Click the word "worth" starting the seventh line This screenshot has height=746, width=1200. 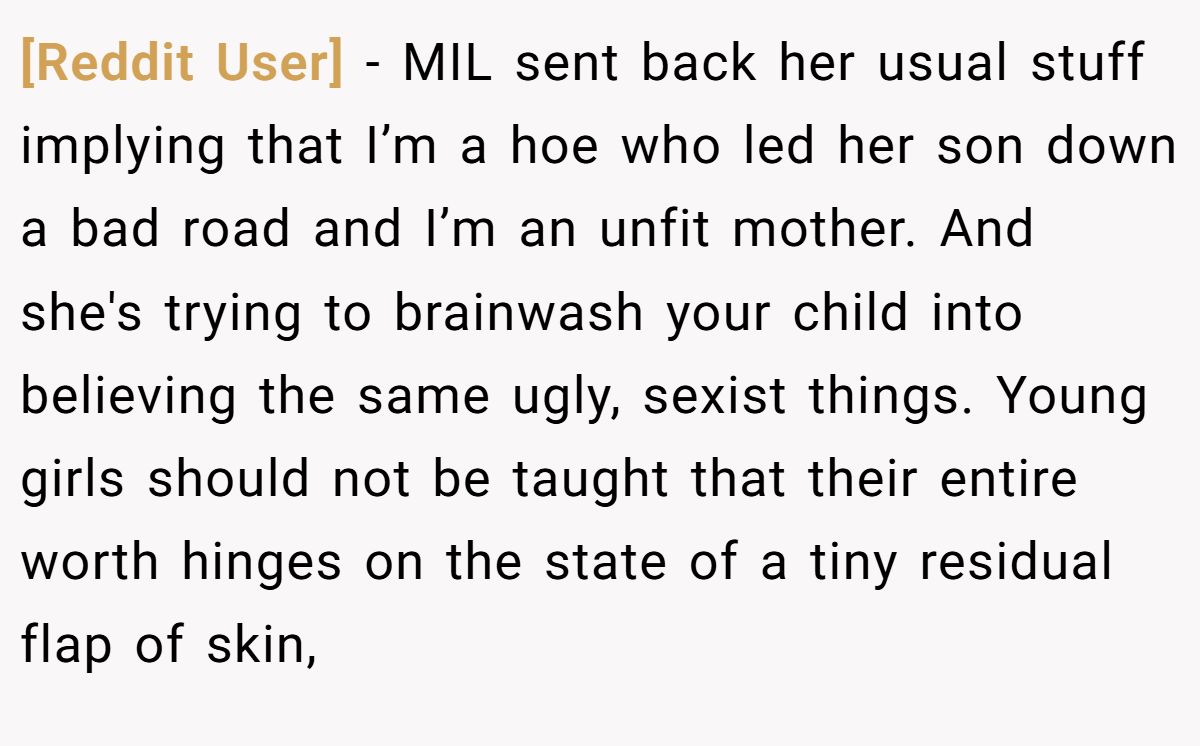(x=91, y=562)
